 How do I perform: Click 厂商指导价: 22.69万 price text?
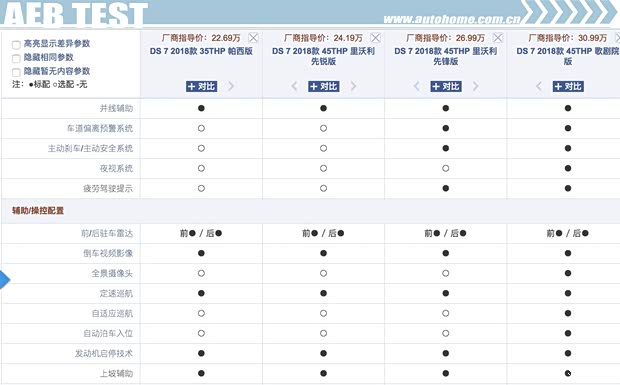pos(201,38)
